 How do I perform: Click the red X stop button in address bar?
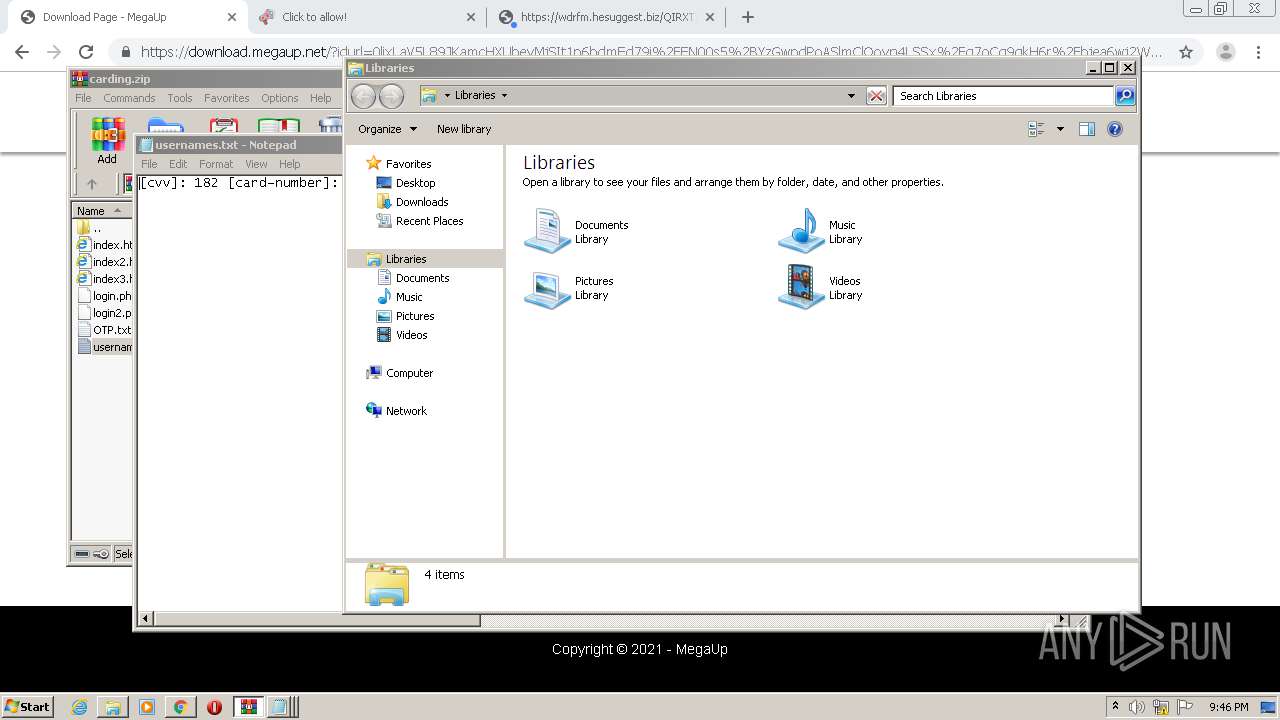point(876,96)
